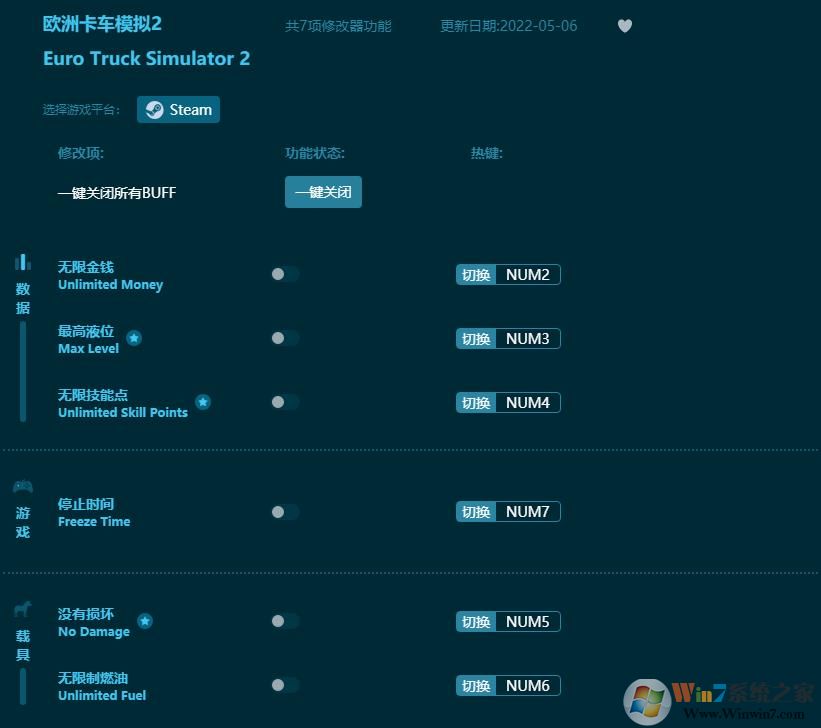Viewport: 821px width, 728px height.
Task: Choose the Steam platform button
Action: coord(179,109)
